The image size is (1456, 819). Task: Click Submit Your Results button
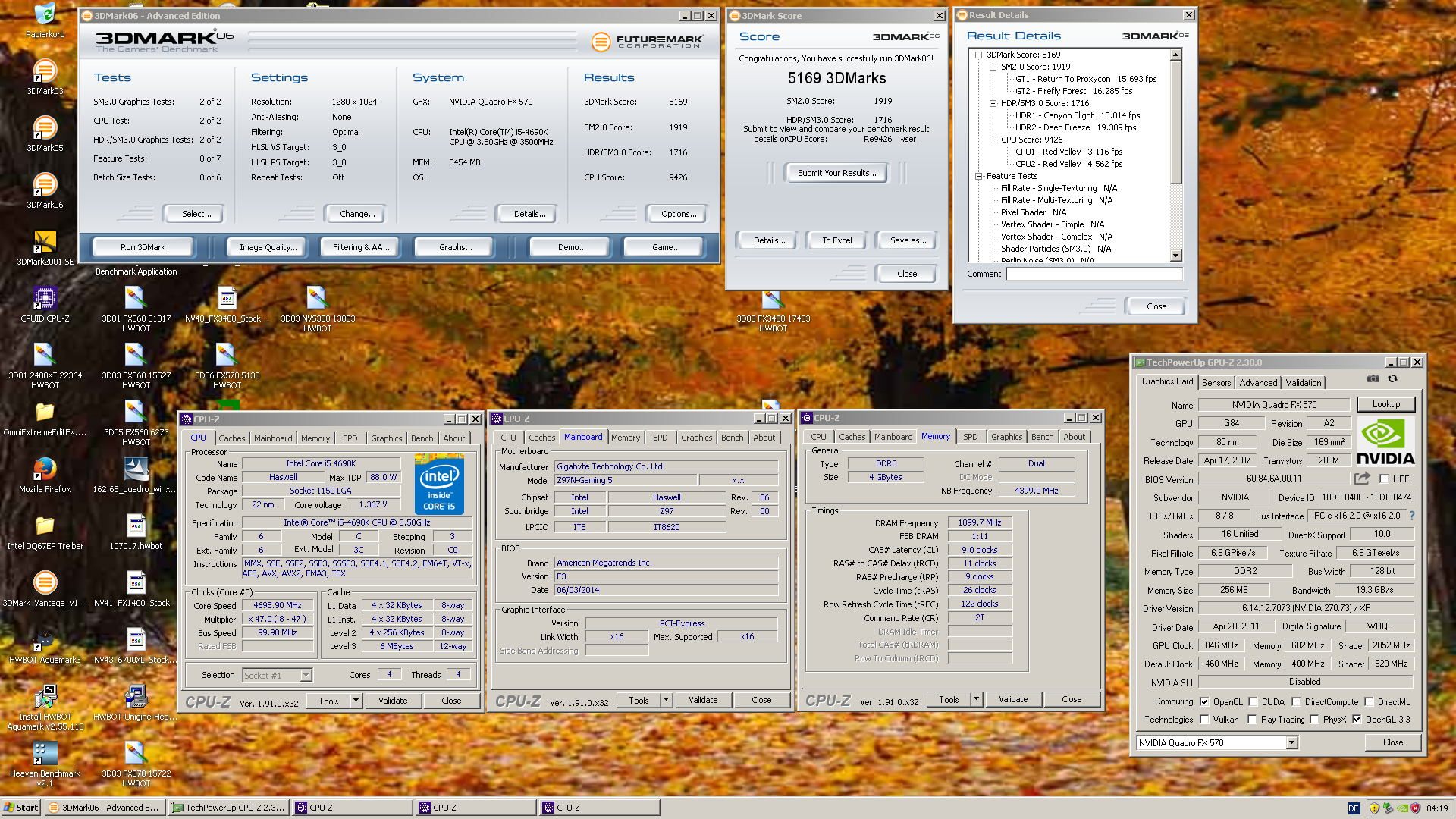click(x=836, y=173)
